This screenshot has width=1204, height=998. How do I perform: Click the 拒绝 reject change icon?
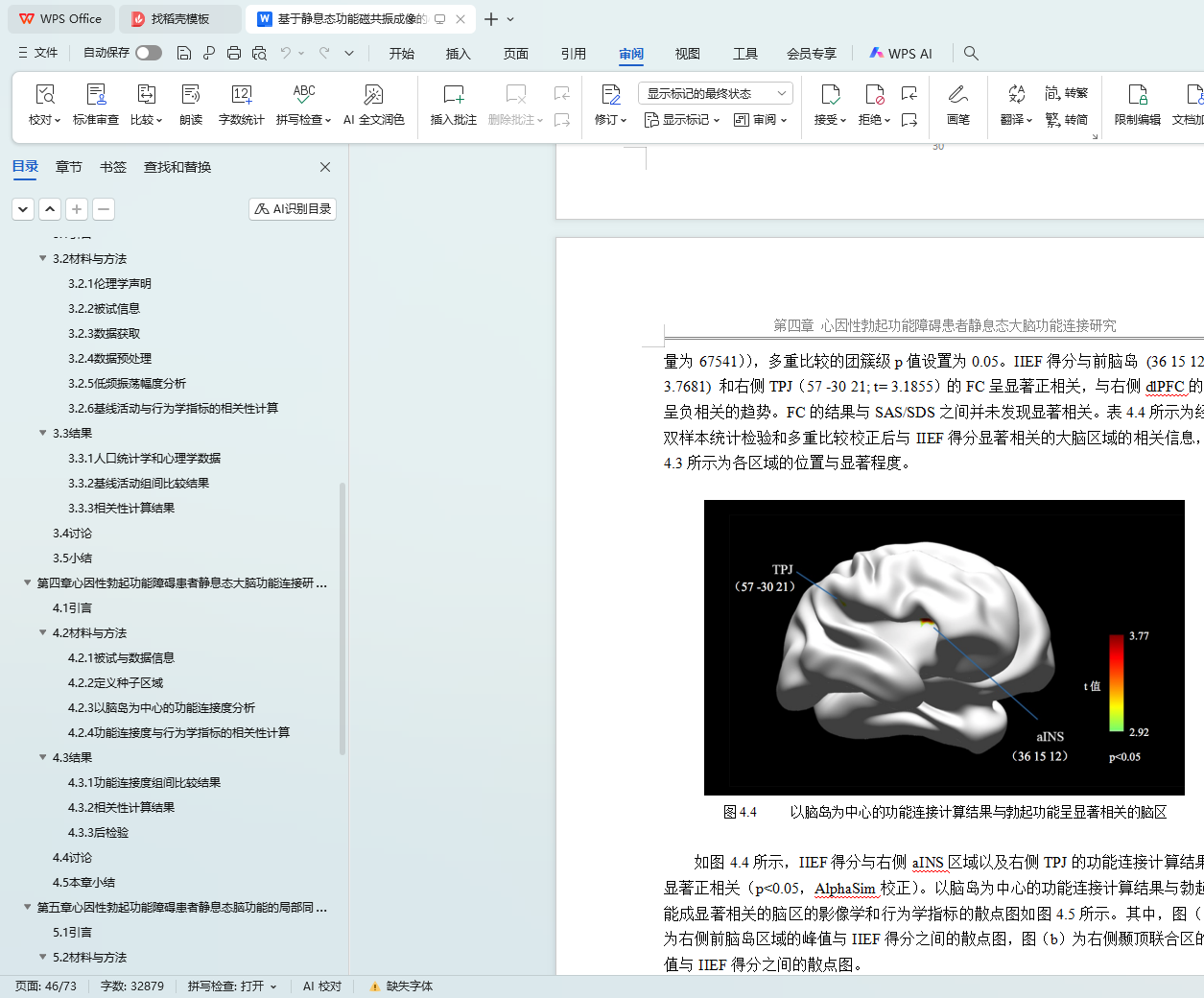874,94
